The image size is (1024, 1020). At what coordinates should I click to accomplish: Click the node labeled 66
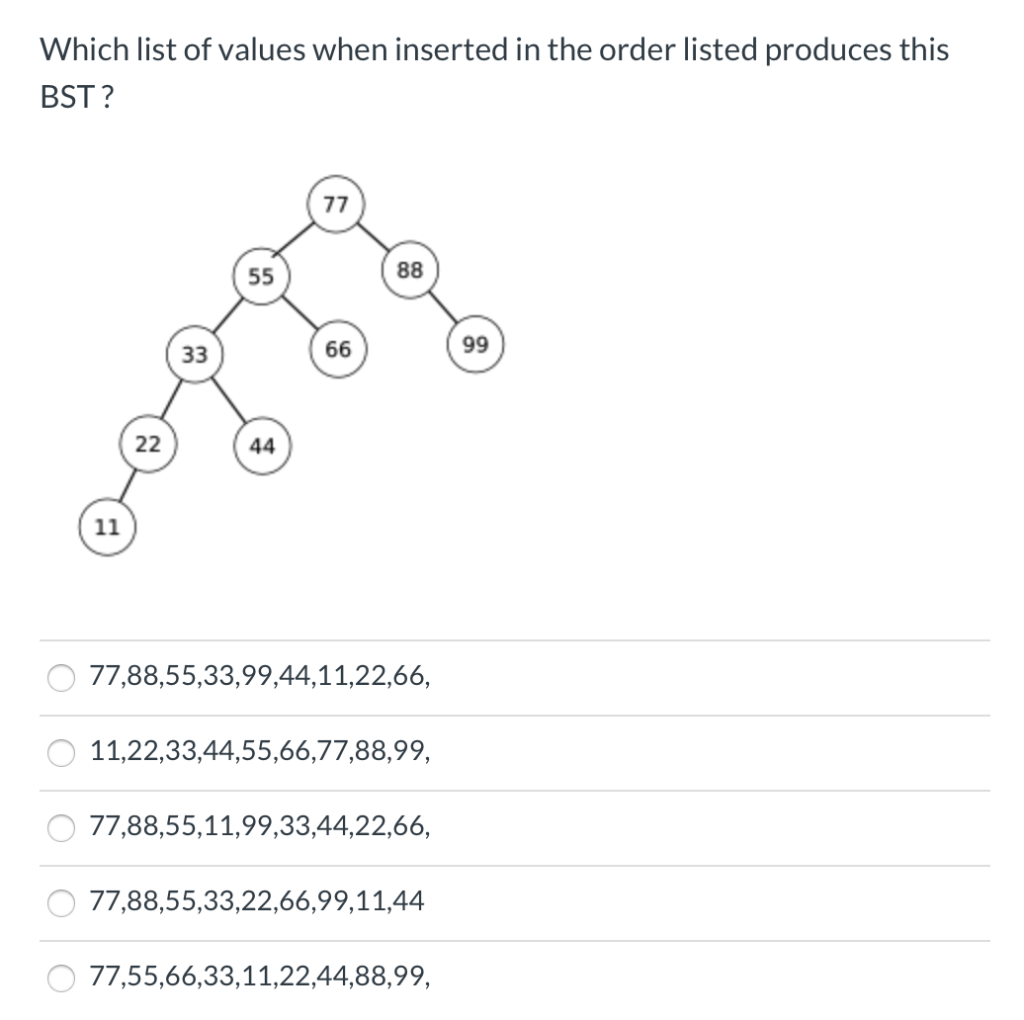337,349
